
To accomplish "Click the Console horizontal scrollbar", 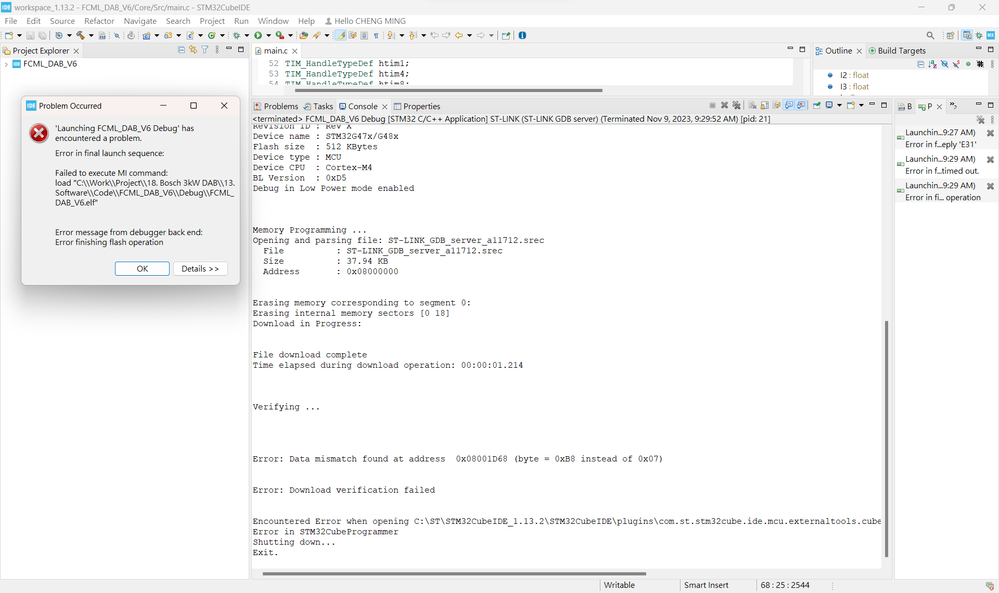I will pyautogui.click(x=454, y=573).
